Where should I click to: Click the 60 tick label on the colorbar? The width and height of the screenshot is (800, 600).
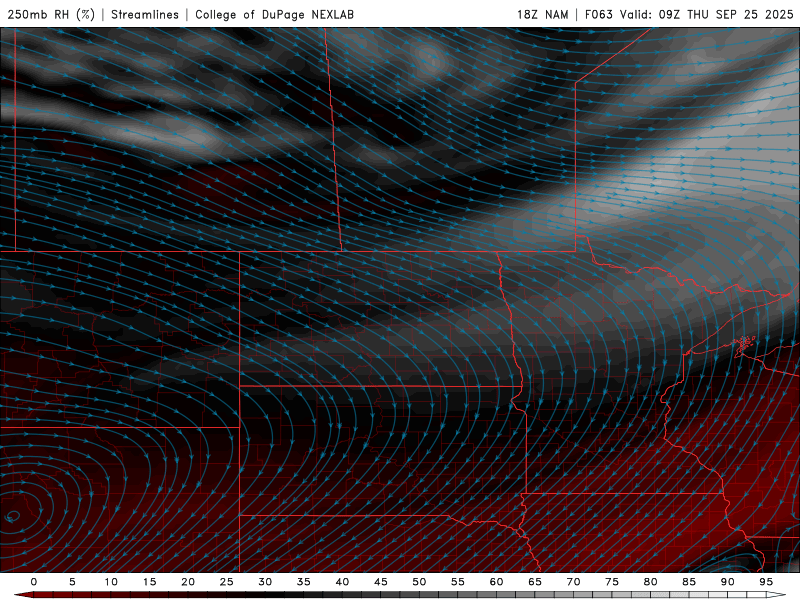496,582
